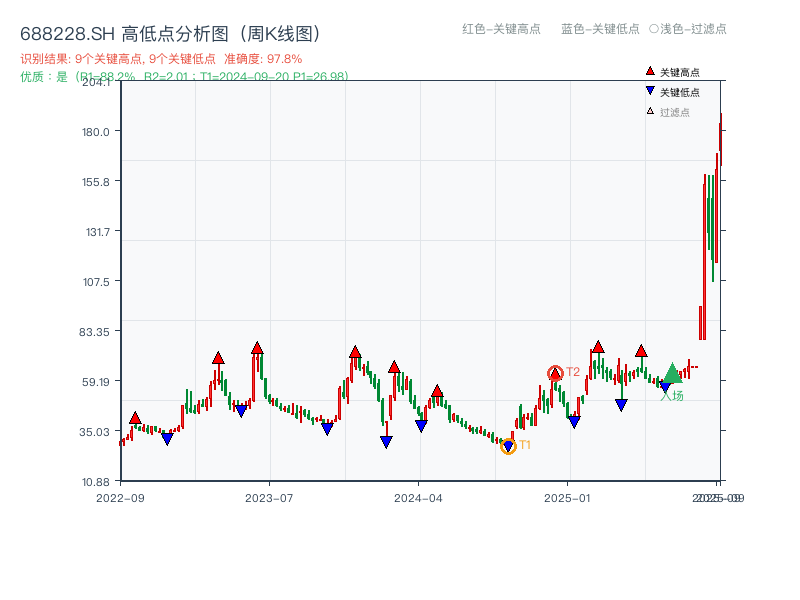This screenshot has width=800, height=600.
Task: Click the 关键低点 legend text in chart
Action: (x=680, y=92)
